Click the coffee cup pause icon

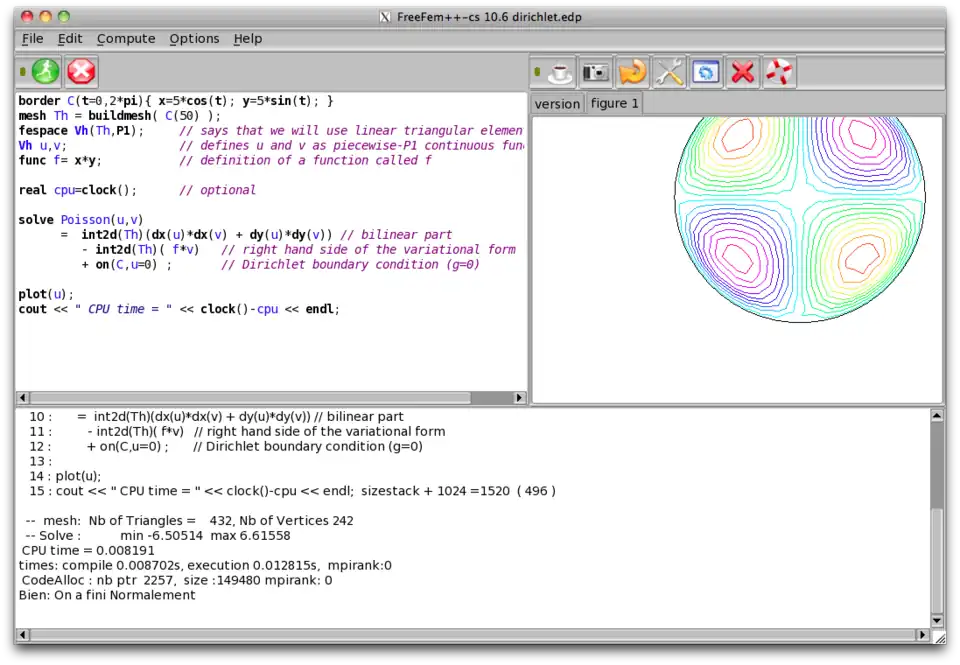[x=557, y=72]
